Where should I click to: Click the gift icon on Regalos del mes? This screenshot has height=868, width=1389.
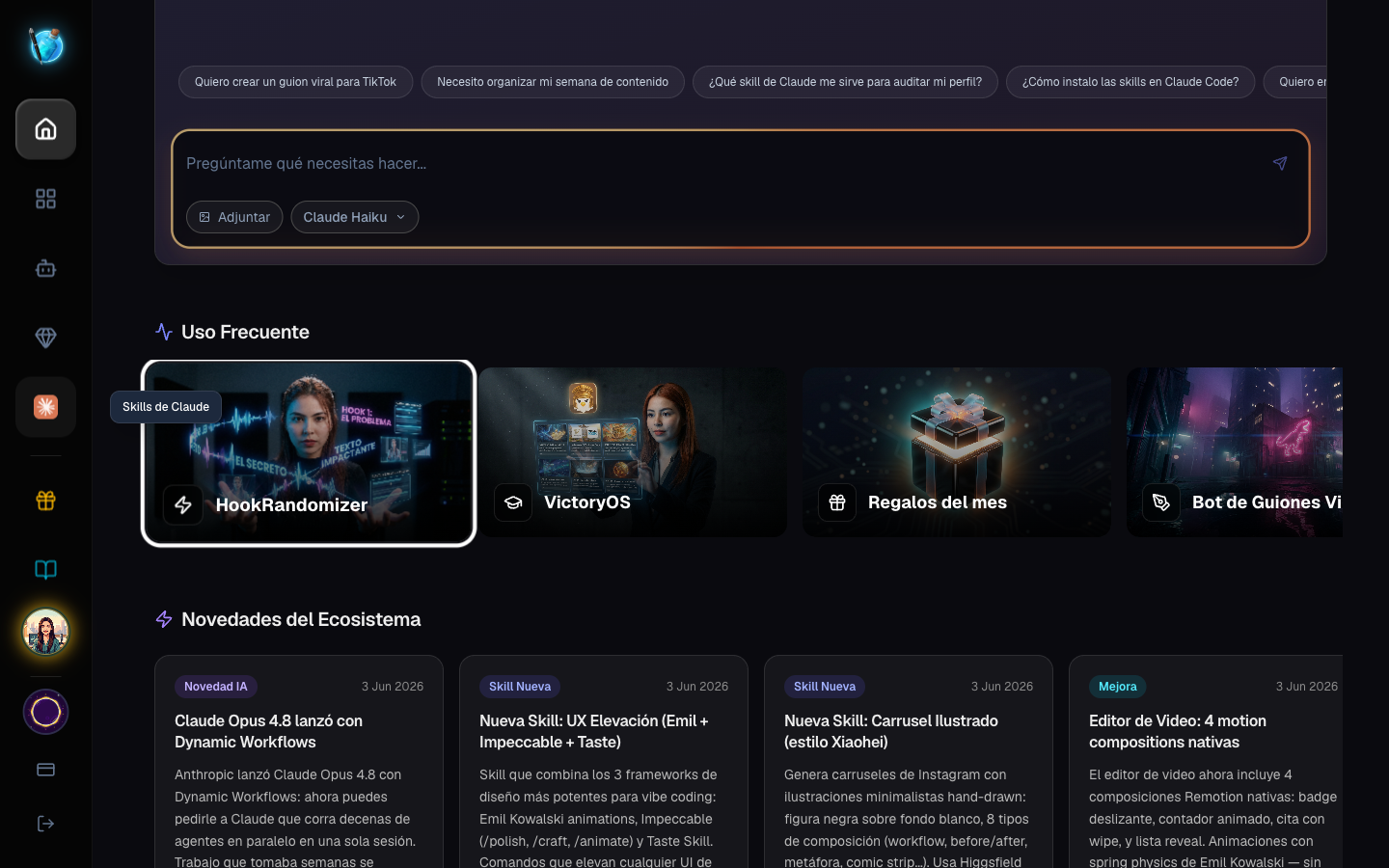(837, 502)
